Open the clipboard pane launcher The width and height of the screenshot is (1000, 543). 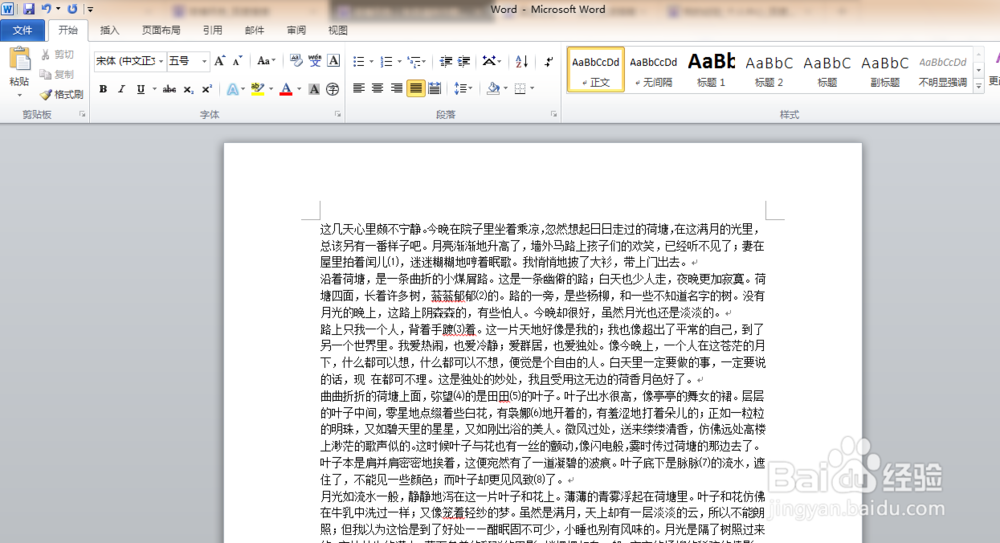pos(82,114)
